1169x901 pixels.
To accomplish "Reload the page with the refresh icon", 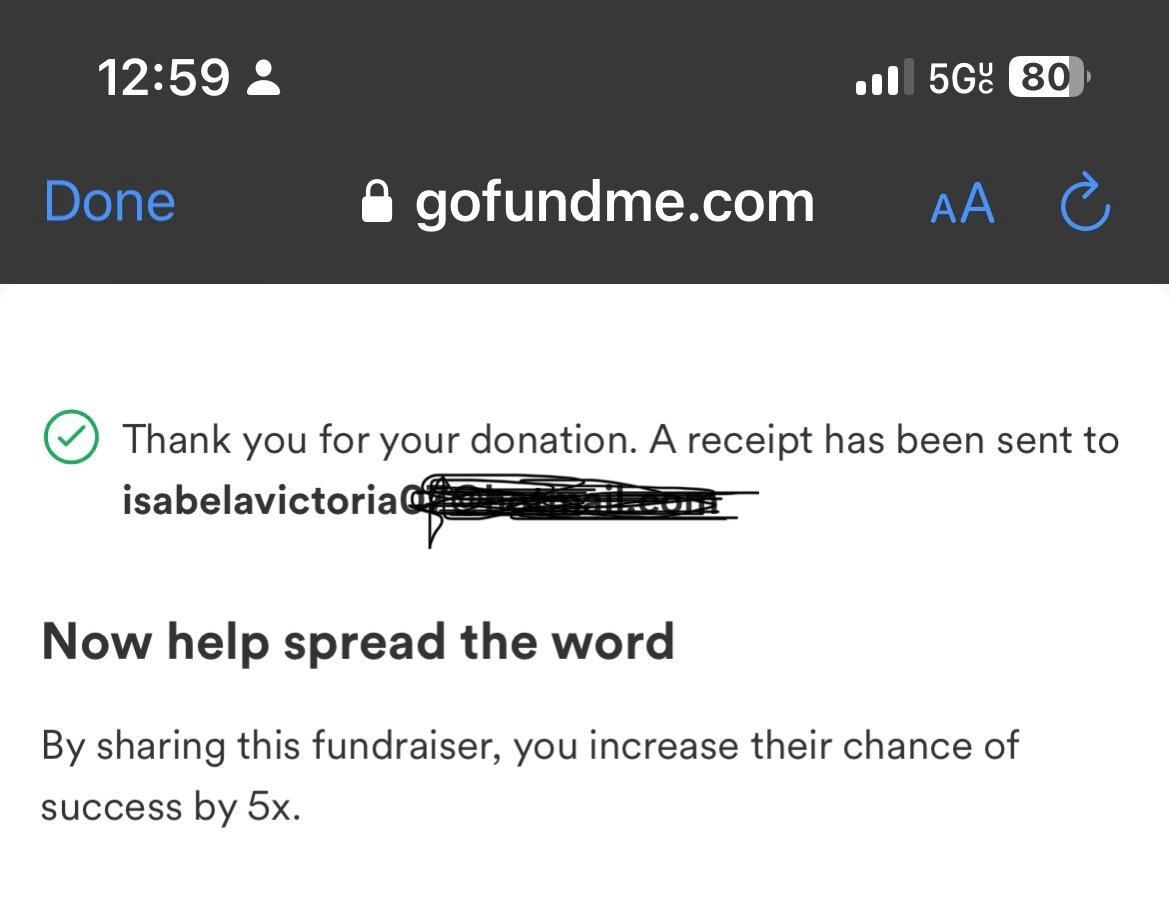I will point(1085,202).
